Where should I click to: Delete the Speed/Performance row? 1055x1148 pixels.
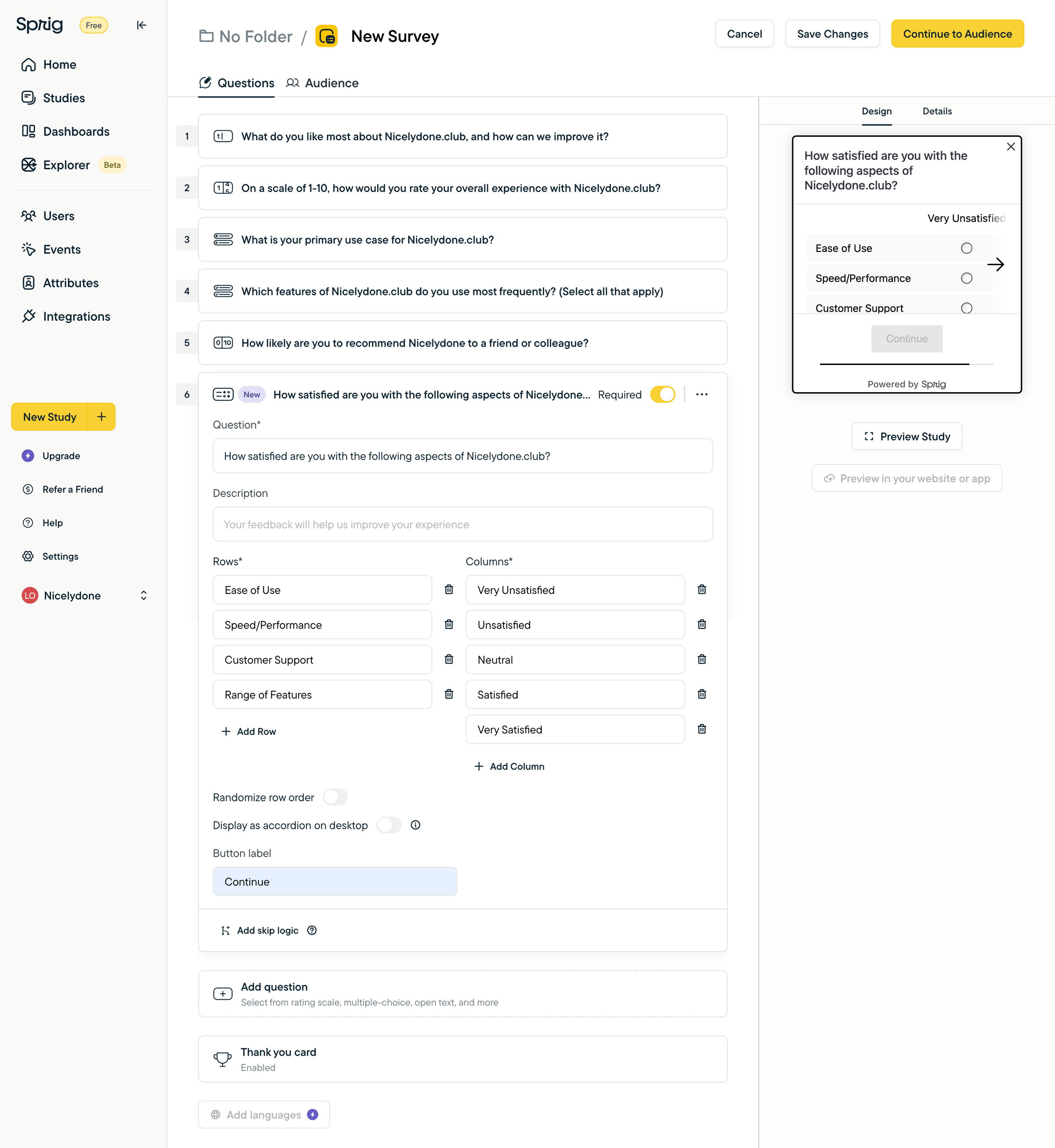(x=449, y=624)
